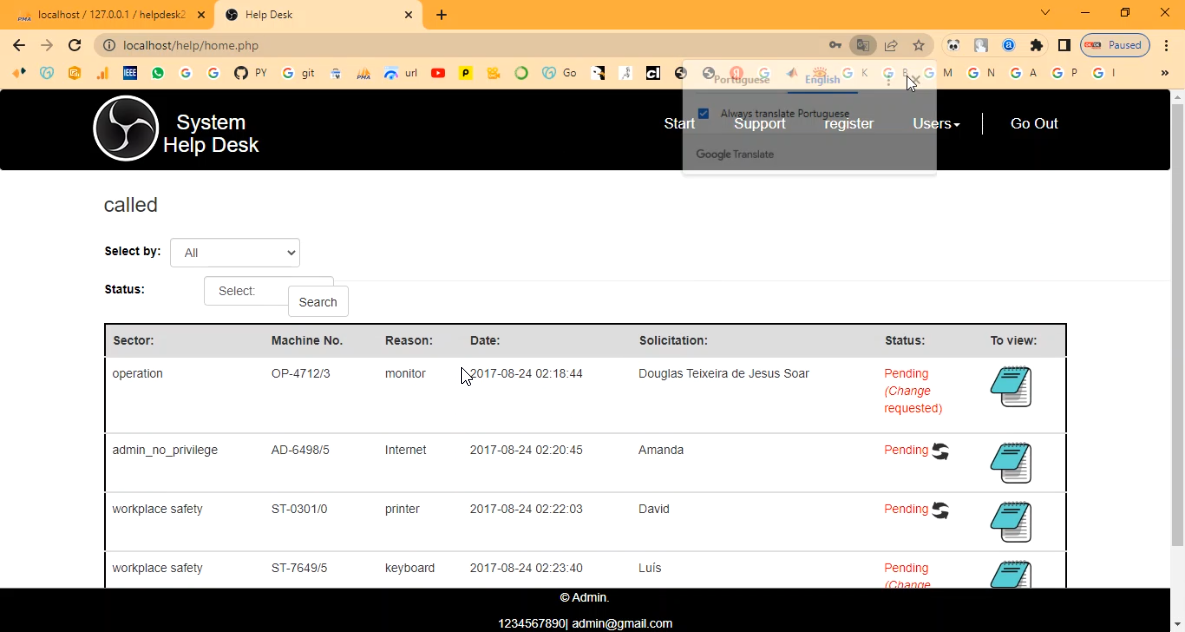Image resolution: width=1185 pixels, height=632 pixels.
Task: Toggle the Always translate Portuguese checkbox
Action: [x=704, y=114]
